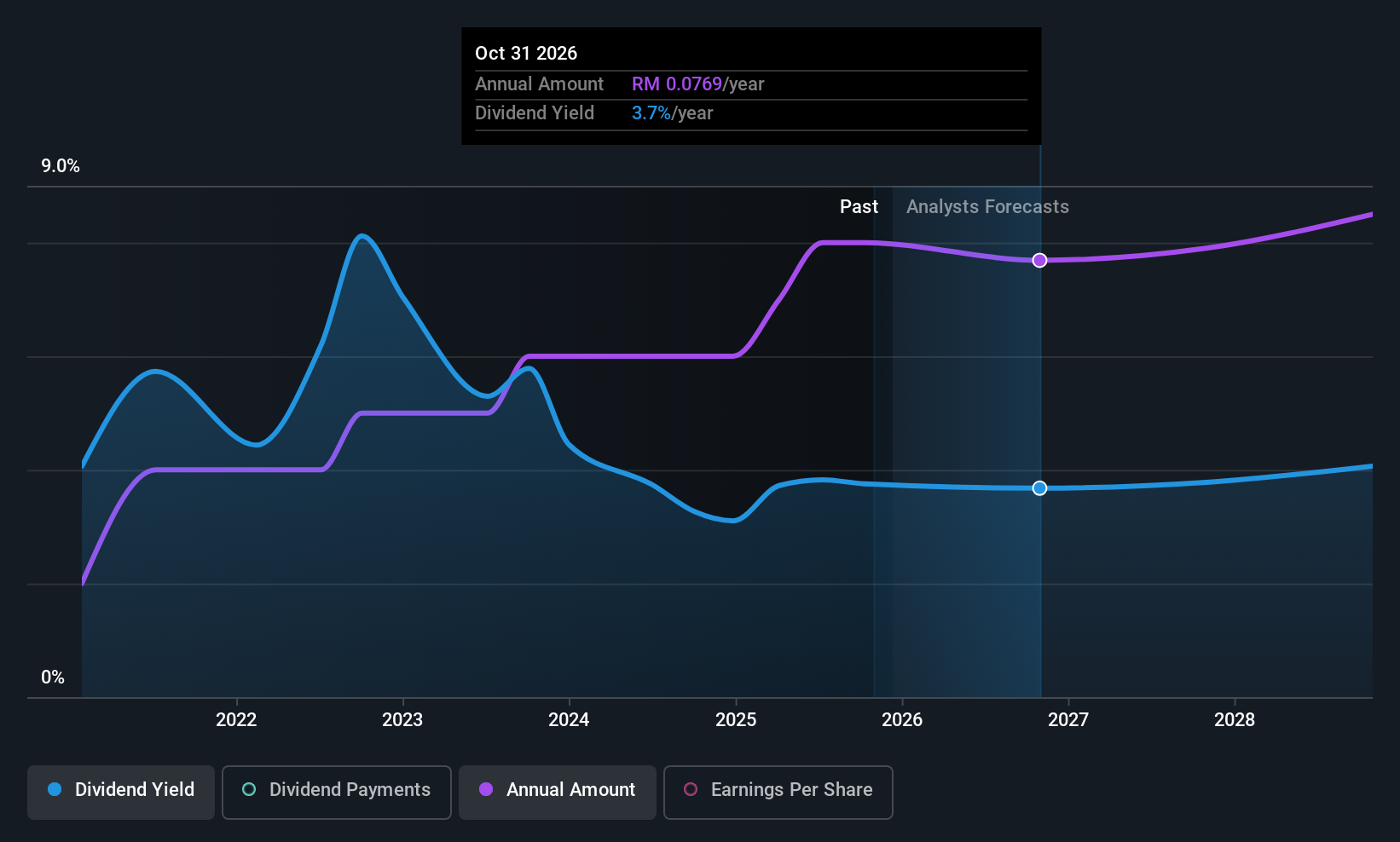Click the 2023 x-axis label
This screenshot has width=1400, height=842.
402,720
